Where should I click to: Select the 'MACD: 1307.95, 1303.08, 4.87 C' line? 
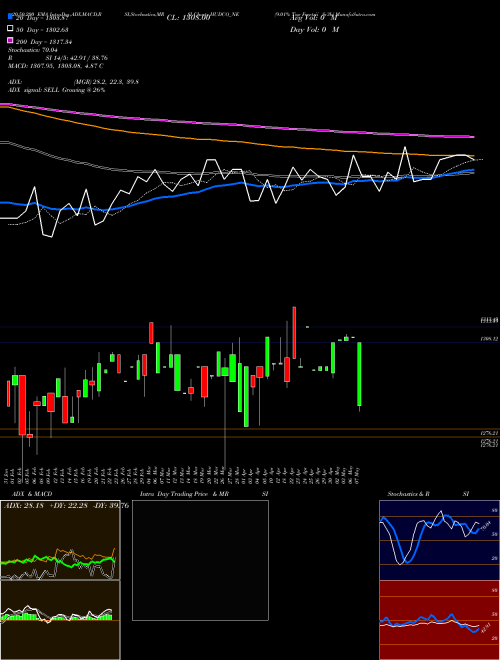(x=56, y=66)
